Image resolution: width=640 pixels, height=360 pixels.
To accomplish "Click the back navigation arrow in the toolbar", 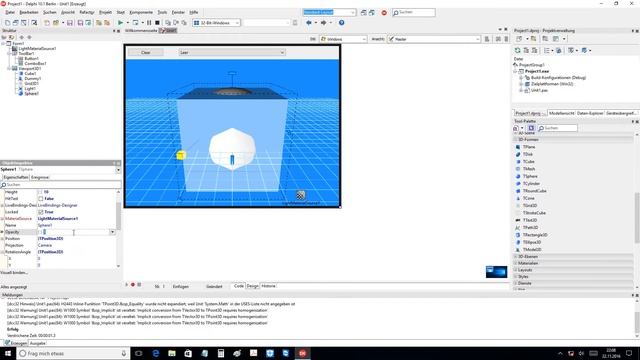I will 309,23.
